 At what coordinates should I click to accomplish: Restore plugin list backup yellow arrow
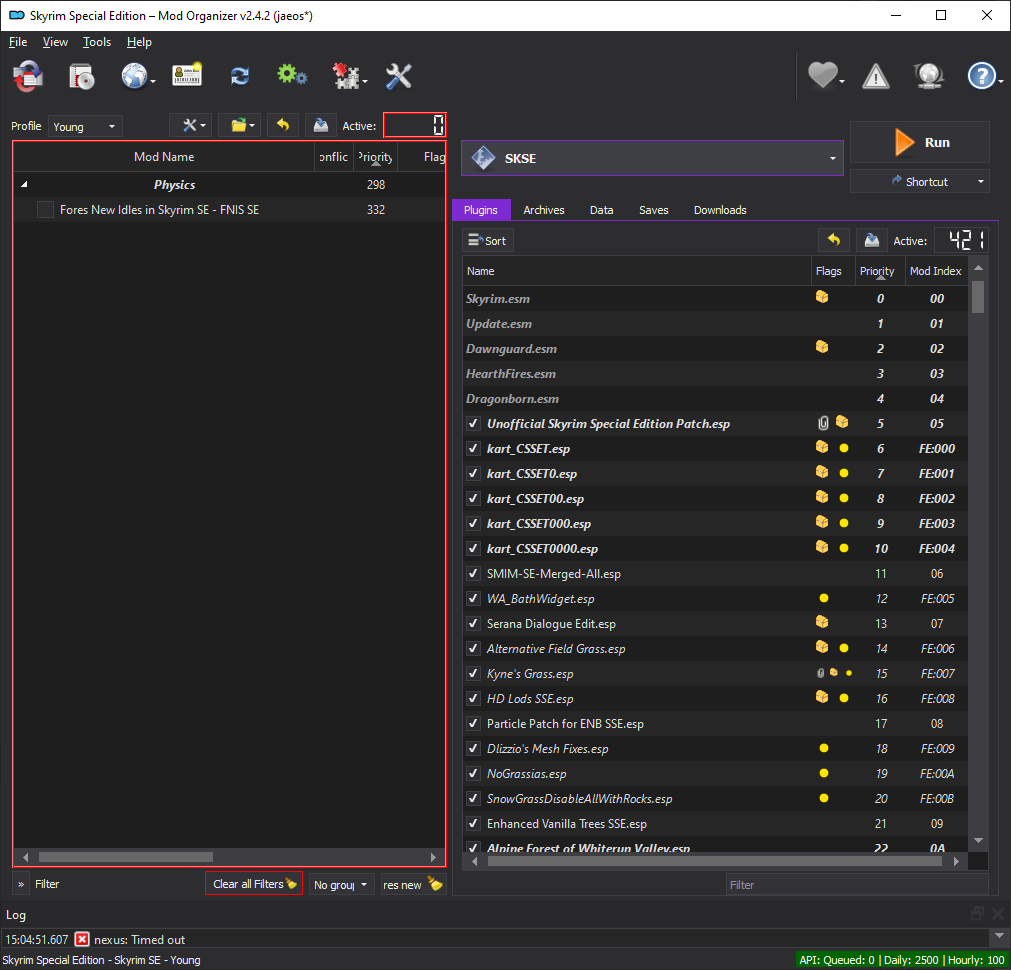coord(834,241)
